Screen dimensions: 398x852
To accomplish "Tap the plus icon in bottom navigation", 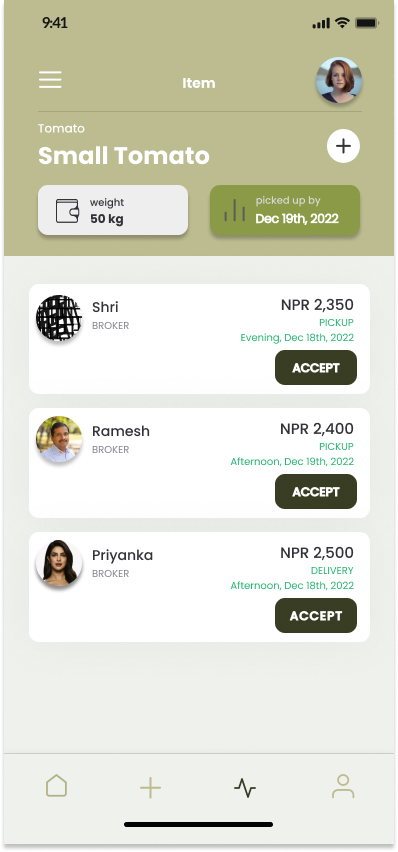I will 151,787.
